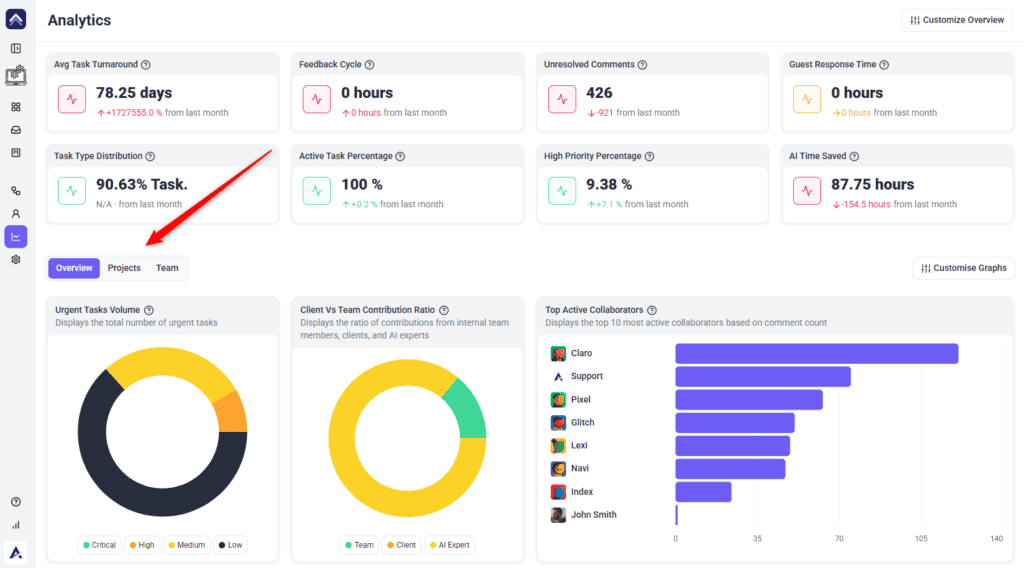Show info for Avg Task Turnaround
The image size is (1024, 568).
pos(146,65)
